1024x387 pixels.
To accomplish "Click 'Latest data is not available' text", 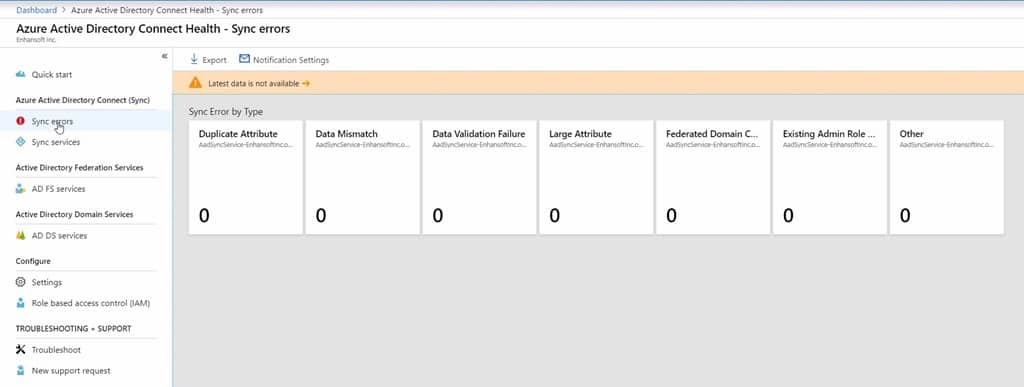I will (253, 84).
